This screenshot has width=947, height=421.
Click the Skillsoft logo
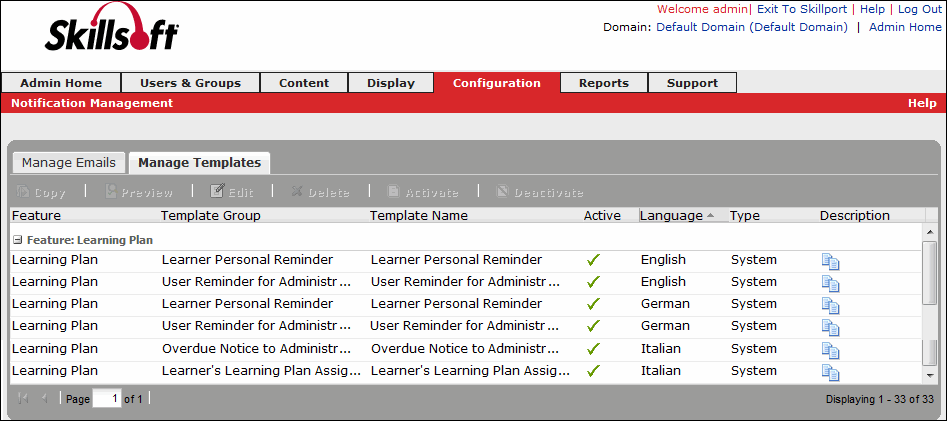tap(112, 28)
